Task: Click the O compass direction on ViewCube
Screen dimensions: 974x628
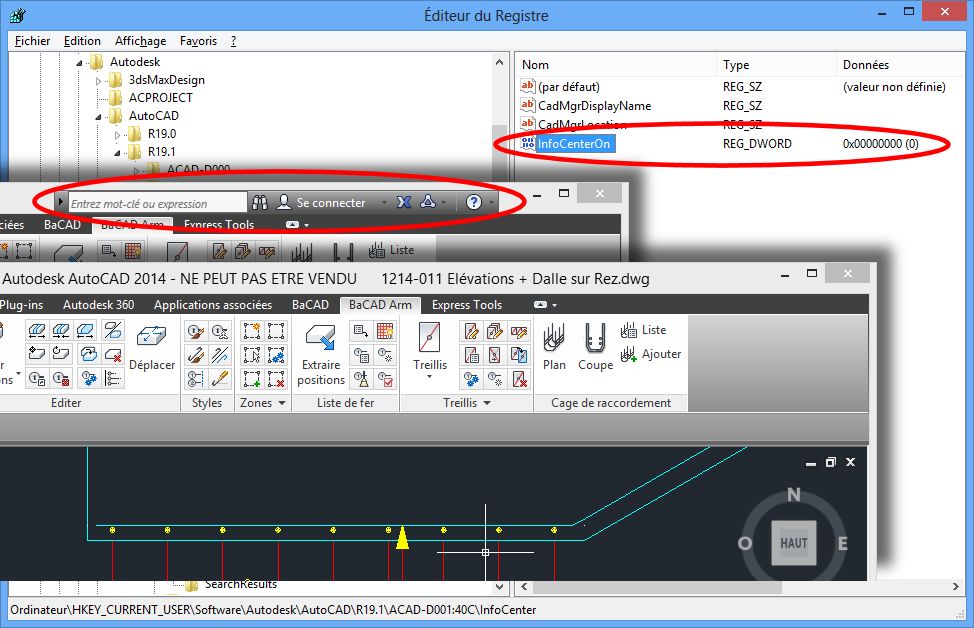Action: [744, 544]
